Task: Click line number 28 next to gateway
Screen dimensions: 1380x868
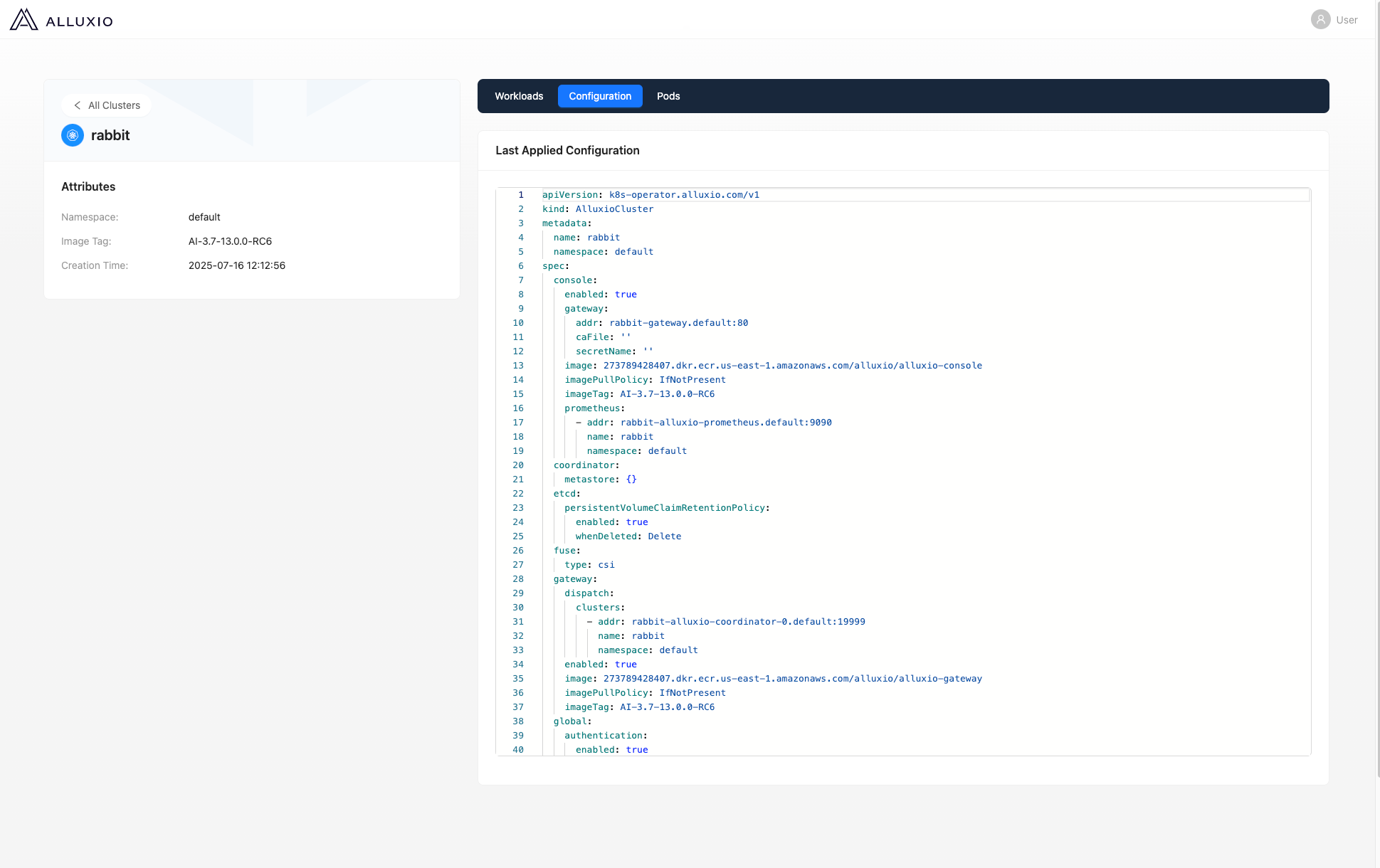Action: [x=518, y=579]
